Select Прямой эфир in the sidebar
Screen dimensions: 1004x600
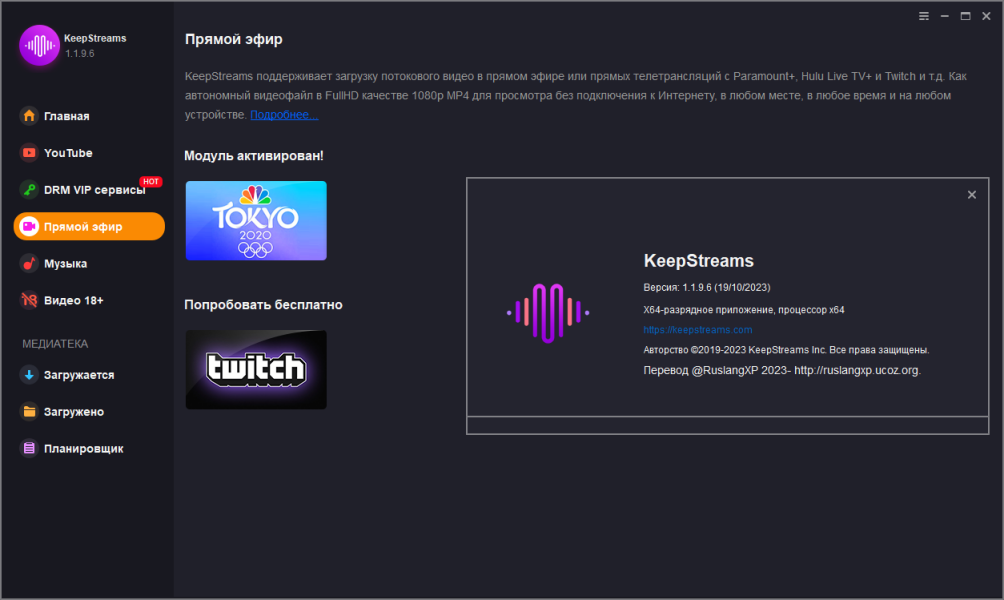89,227
